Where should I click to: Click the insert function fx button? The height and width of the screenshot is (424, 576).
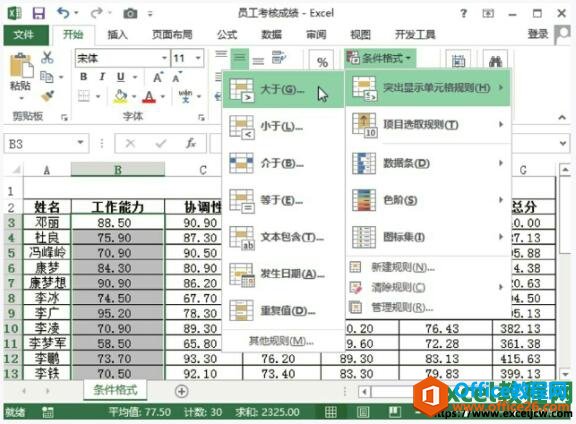point(191,143)
